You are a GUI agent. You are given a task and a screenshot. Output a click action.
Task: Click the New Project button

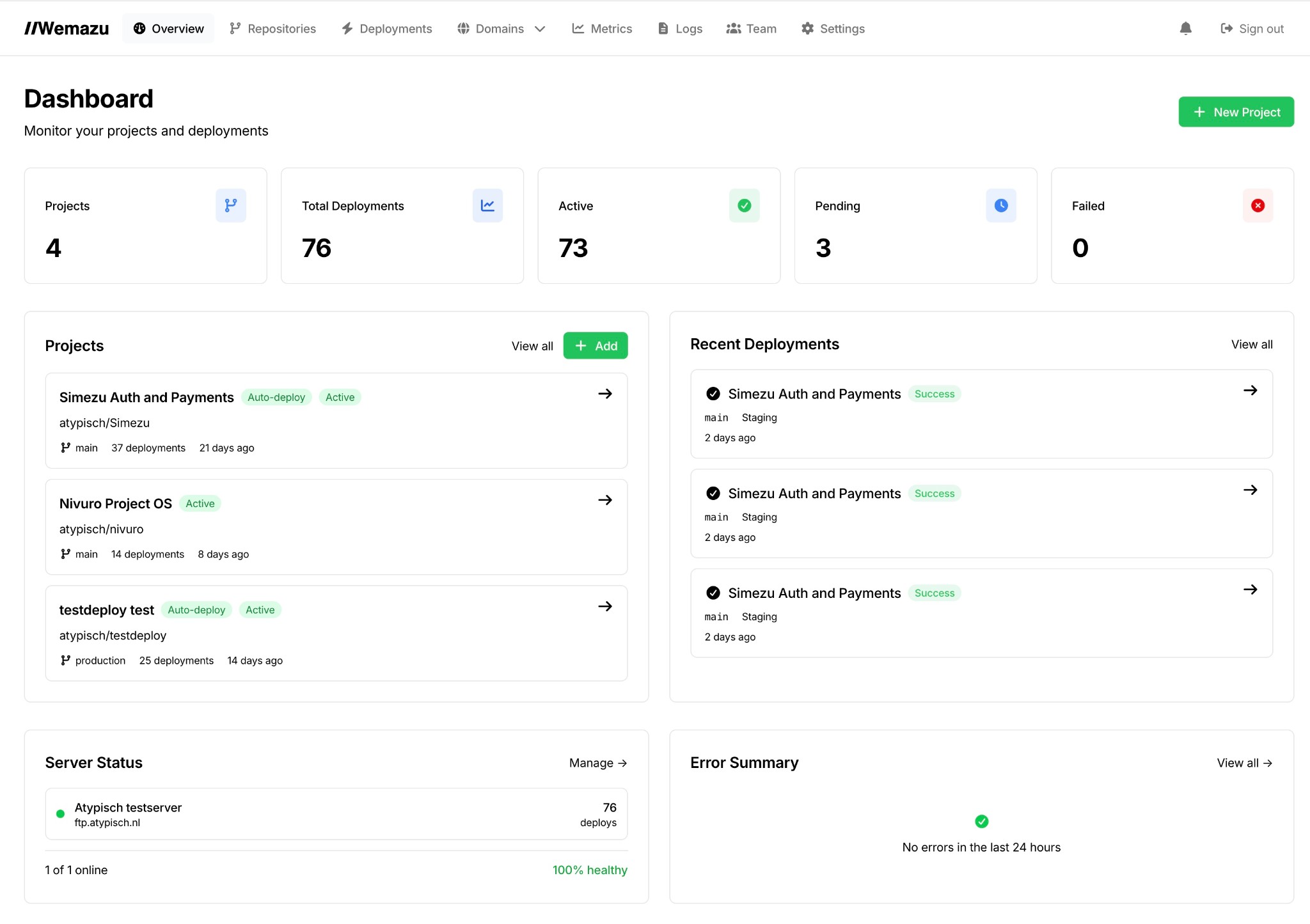1236,111
